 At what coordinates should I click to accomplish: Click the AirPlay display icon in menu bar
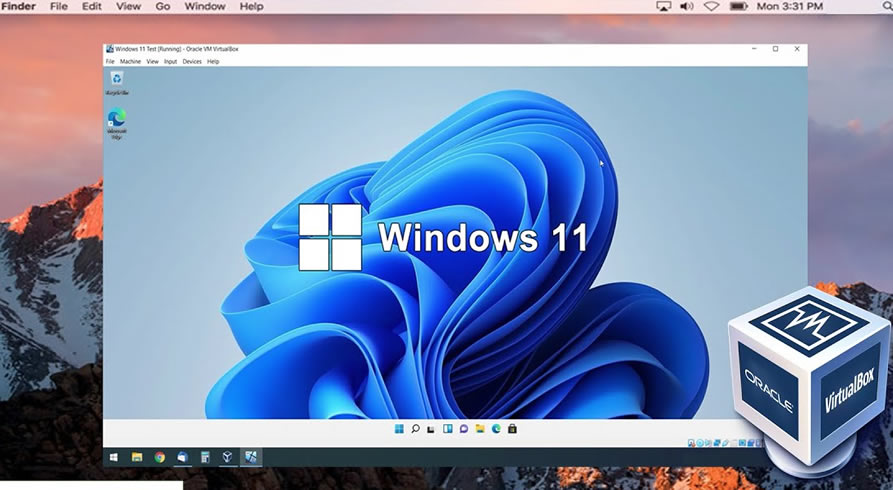point(663,6)
